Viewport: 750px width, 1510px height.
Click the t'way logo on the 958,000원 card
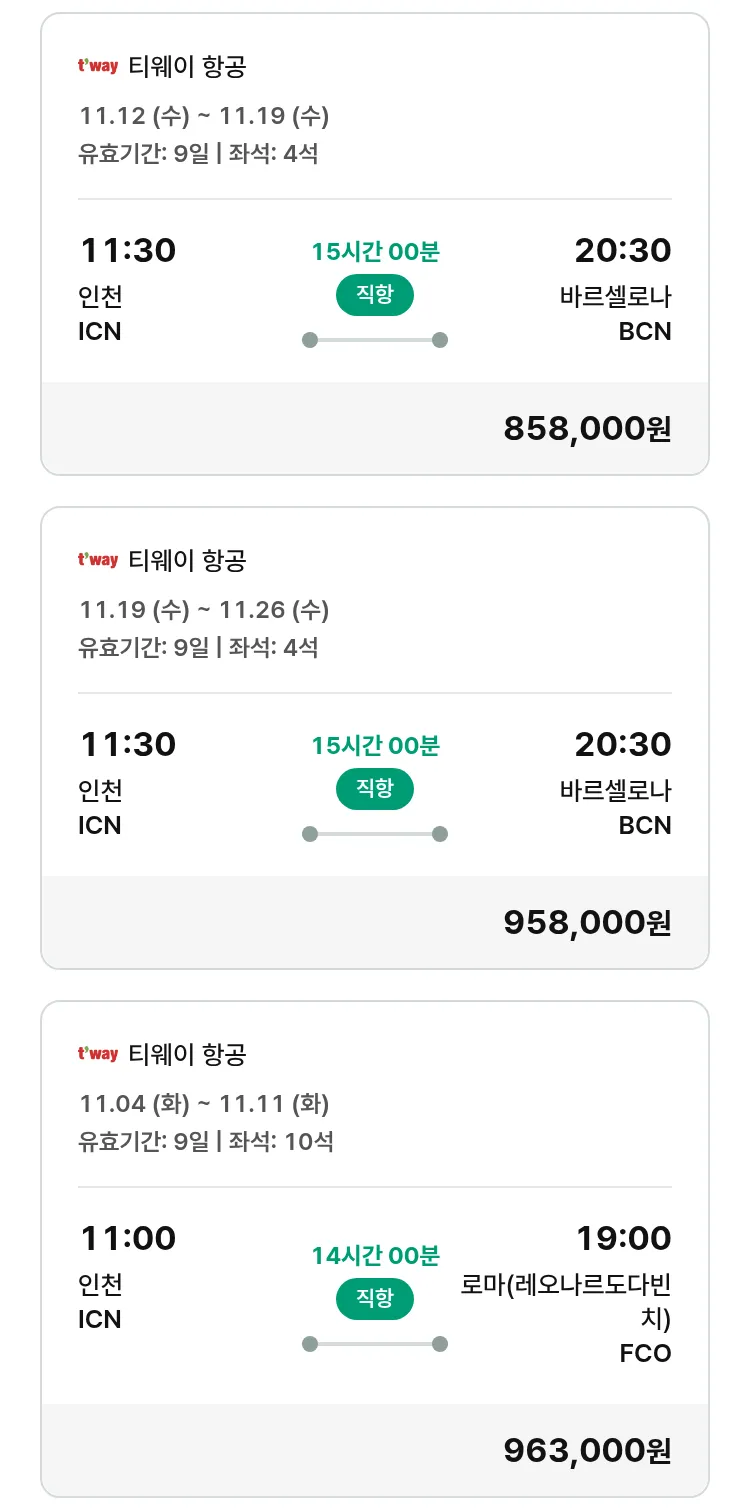pyautogui.click(x=98, y=560)
